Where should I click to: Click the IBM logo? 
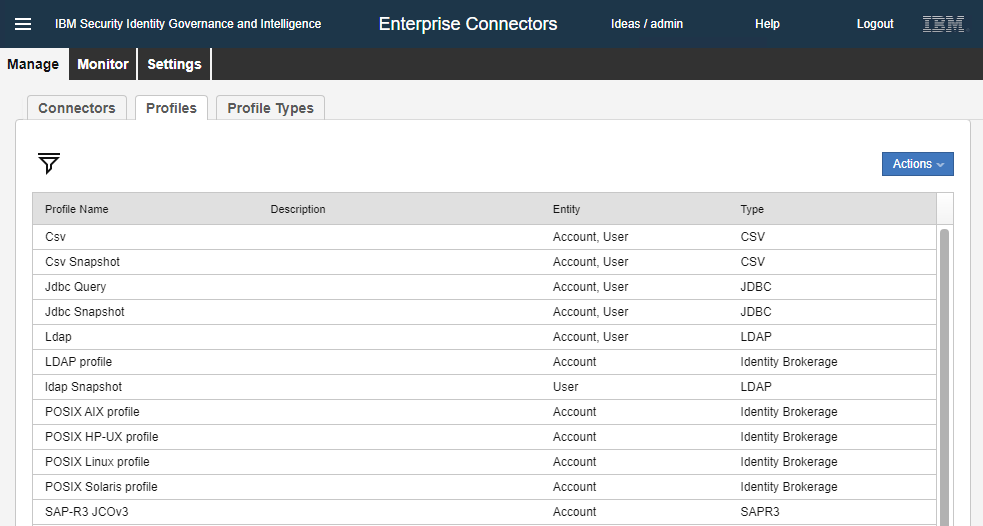pyautogui.click(x=944, y=24)
